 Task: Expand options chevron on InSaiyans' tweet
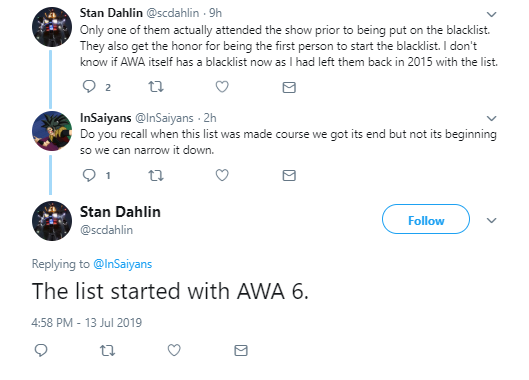point(492,118)
